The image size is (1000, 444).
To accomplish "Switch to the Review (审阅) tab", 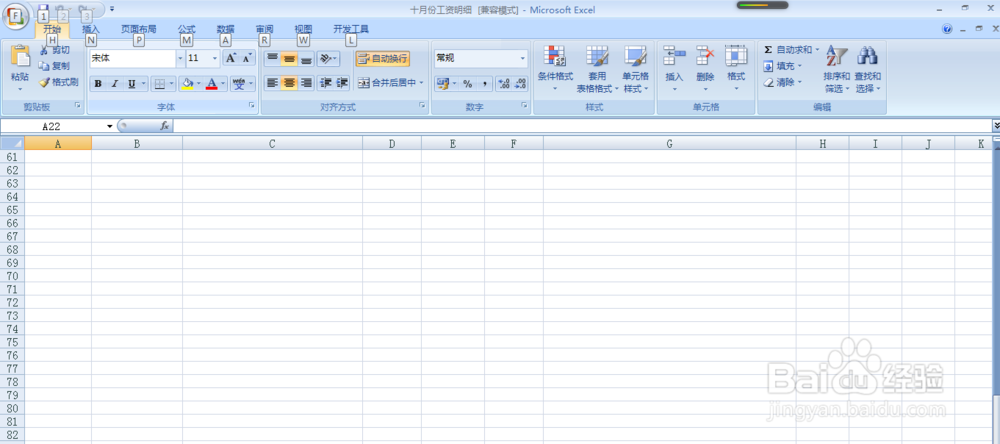I will (x=265, y=29).
